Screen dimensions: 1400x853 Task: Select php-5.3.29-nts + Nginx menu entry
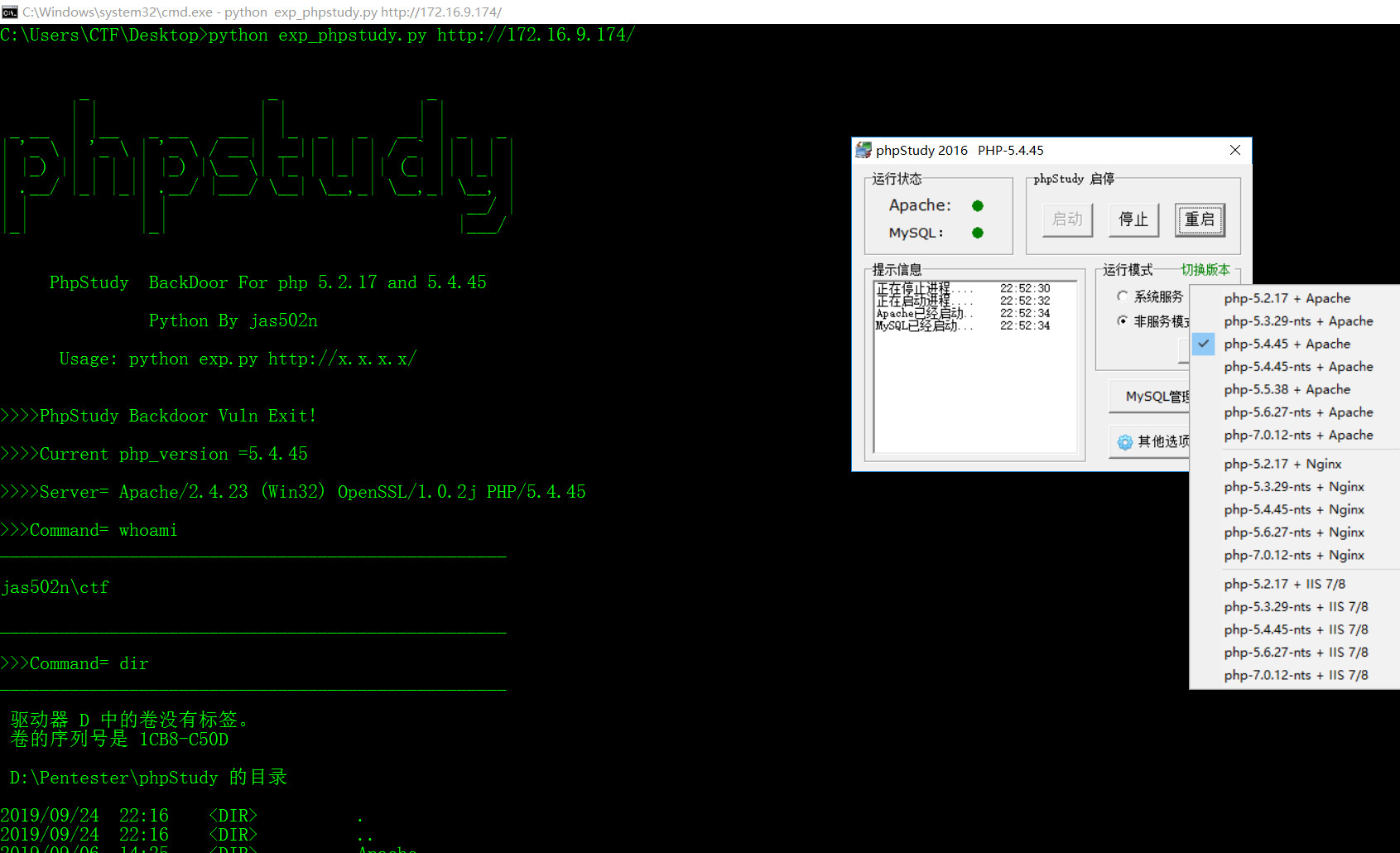pyautogui.click(x=1295, y=487)
